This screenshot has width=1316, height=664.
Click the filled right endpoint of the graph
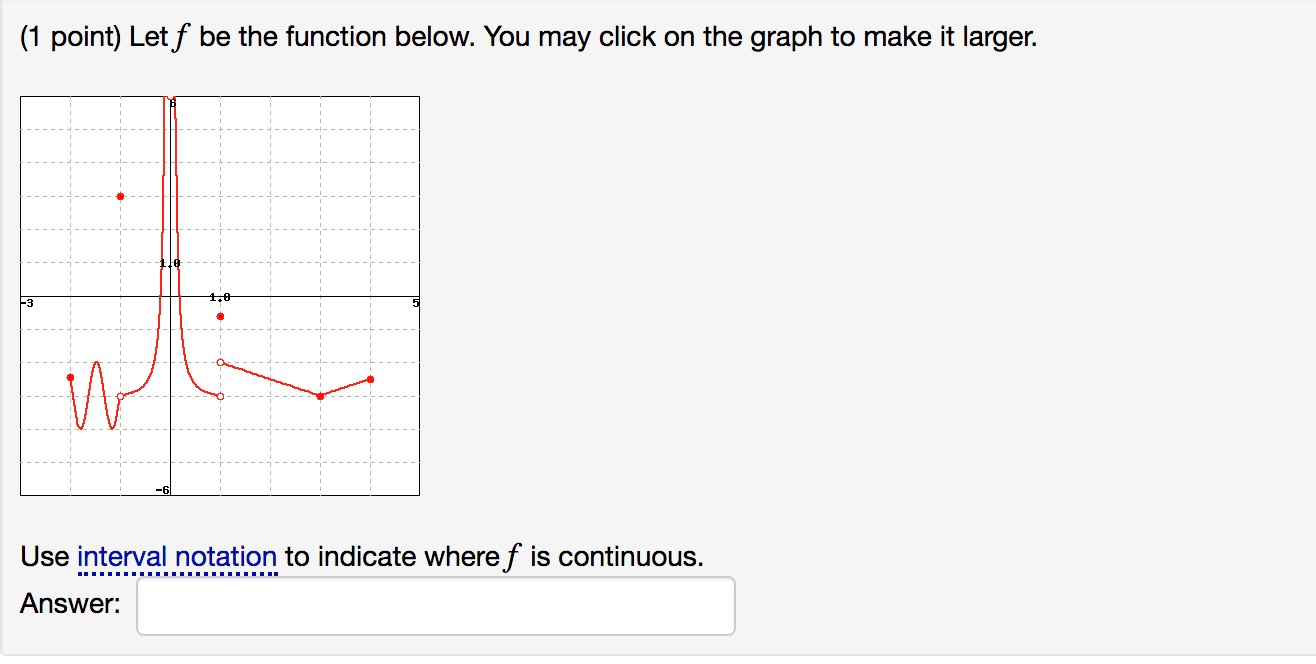click(x=371, y=379)
